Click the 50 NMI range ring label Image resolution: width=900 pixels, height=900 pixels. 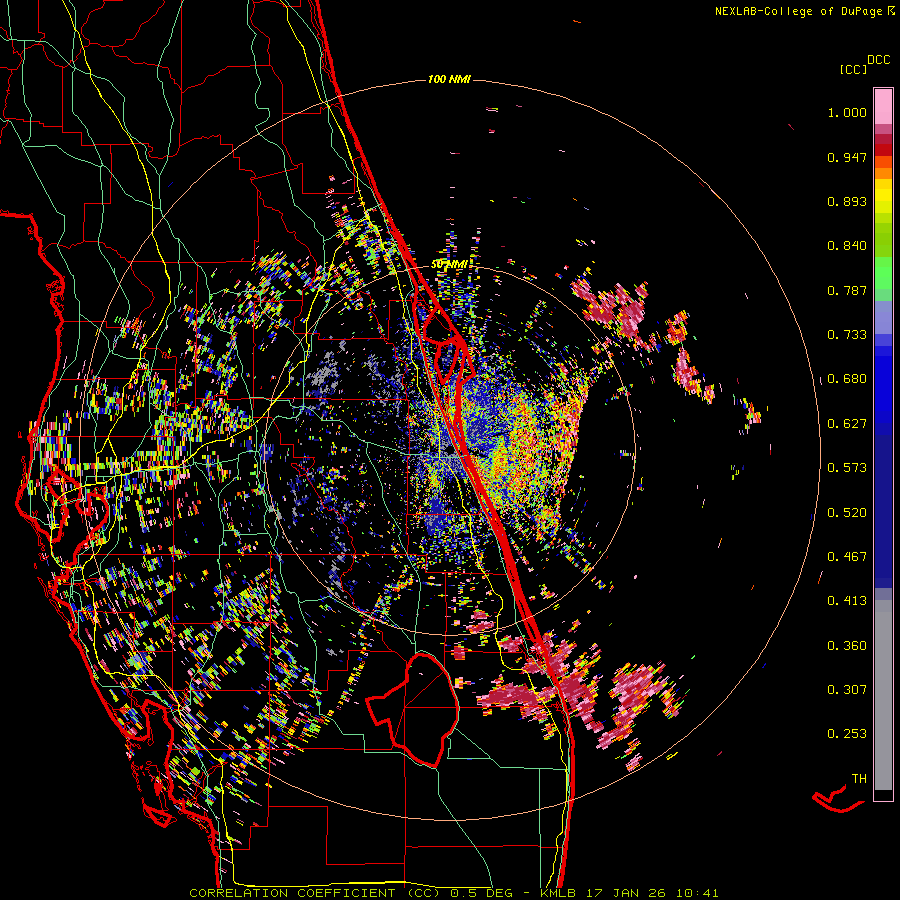[448, 265]
